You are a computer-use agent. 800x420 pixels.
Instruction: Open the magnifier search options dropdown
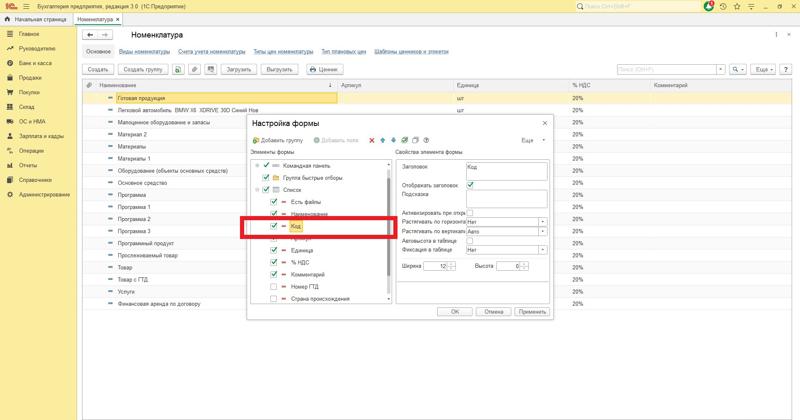coord(738,69)
